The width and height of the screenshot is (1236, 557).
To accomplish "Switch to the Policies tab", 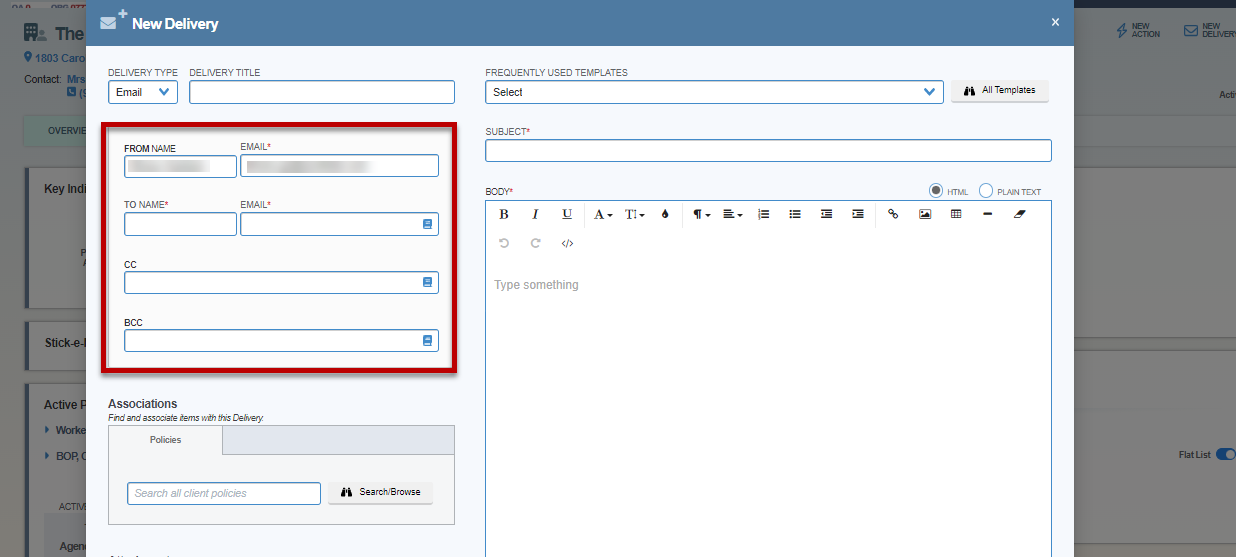I will tap(166, 440).
